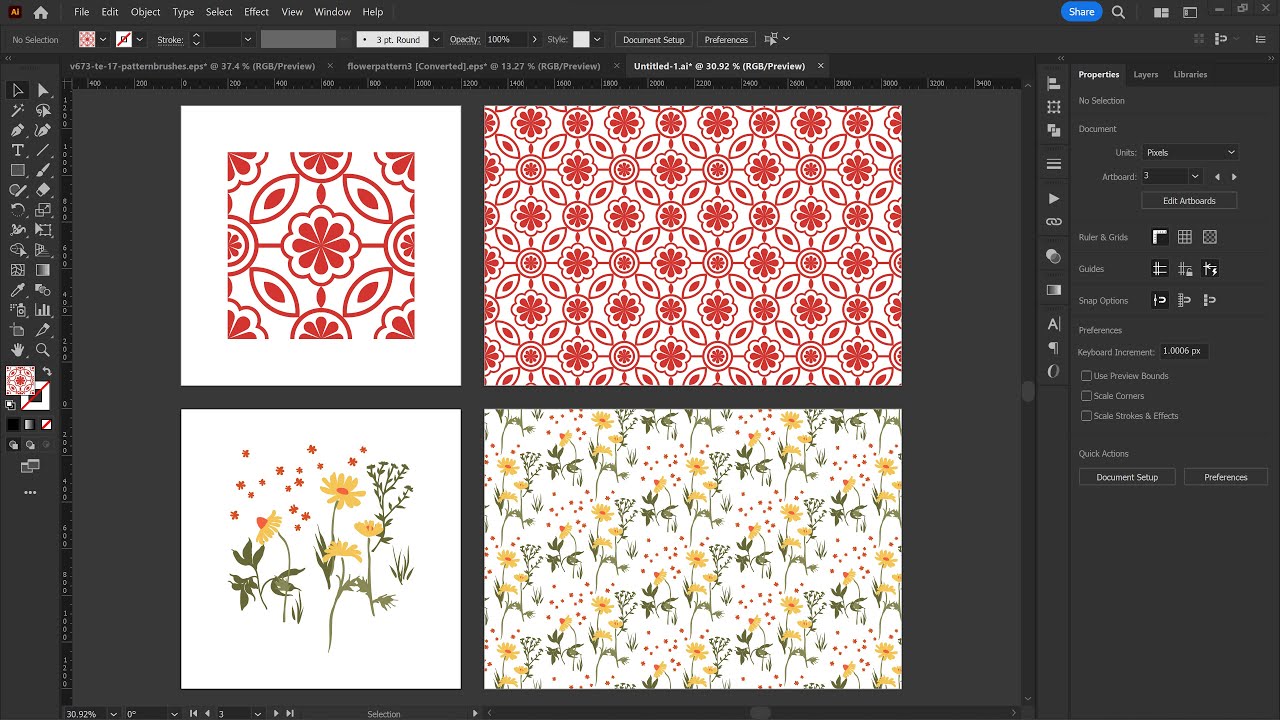The height and width of the screenshot is (720, 1280).
Task: Expand the stroke weight dropdown
Action: coord(248,39)
